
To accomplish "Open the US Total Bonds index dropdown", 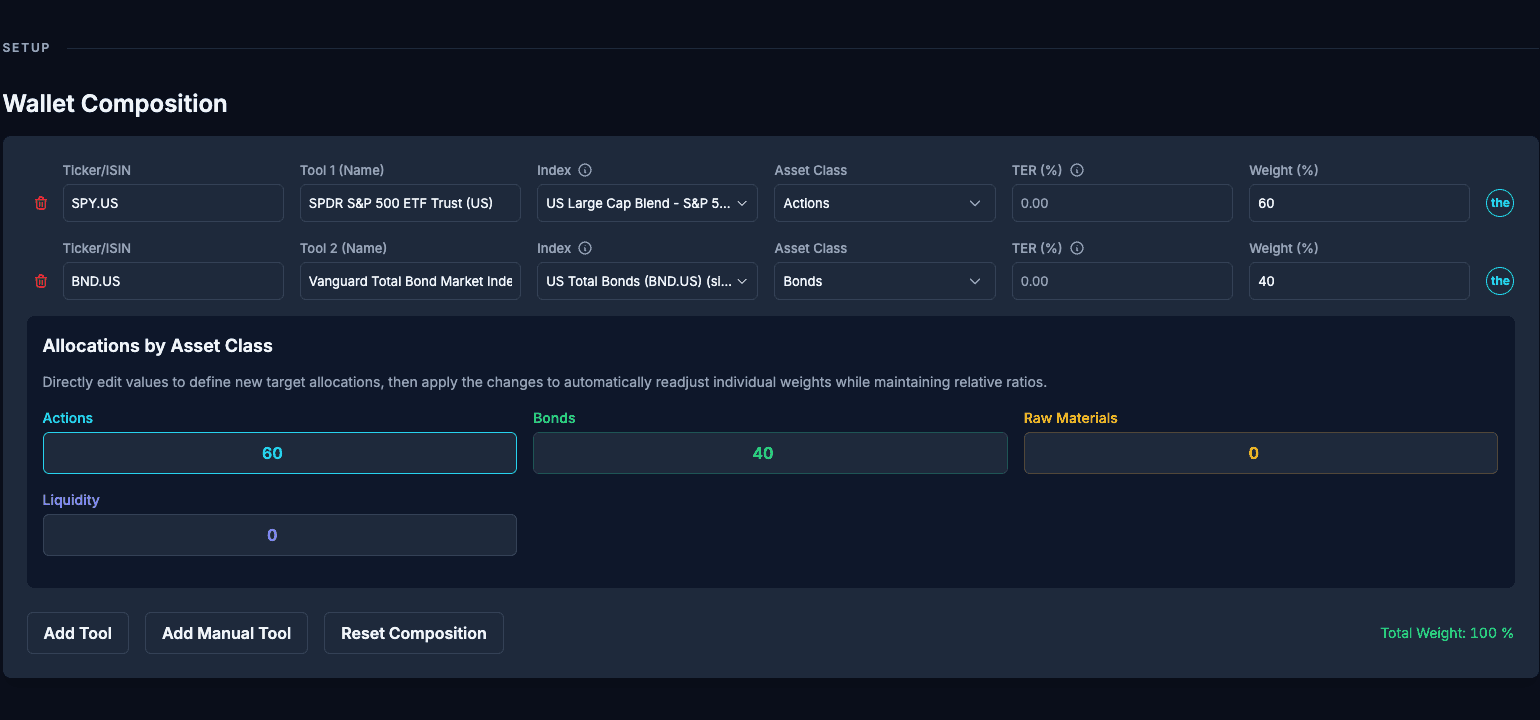I will [x=647, y=281].
